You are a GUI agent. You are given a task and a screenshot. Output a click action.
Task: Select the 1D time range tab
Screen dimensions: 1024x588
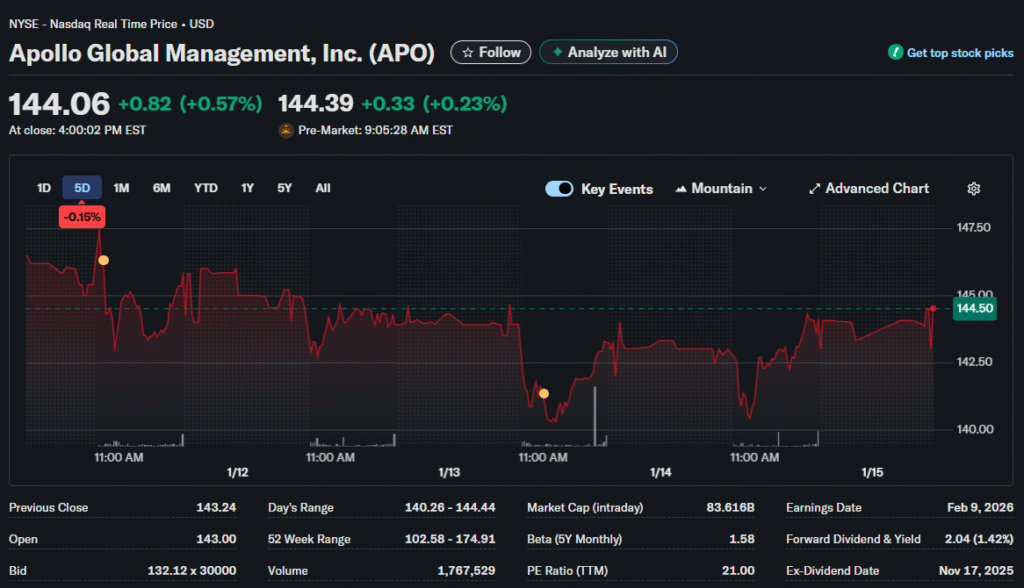click(x=44, y=188)
